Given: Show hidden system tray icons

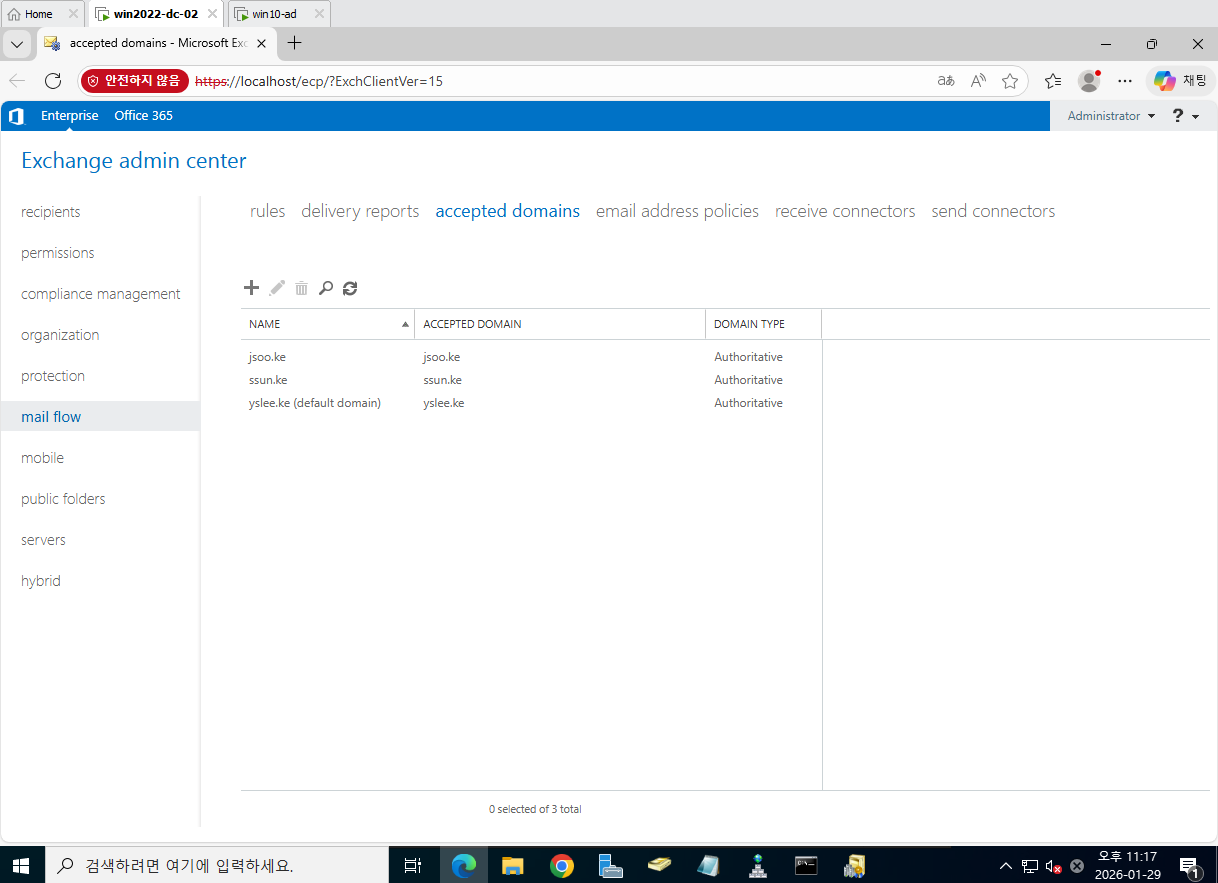Looking at the screenshot, I should [1005, 866].
